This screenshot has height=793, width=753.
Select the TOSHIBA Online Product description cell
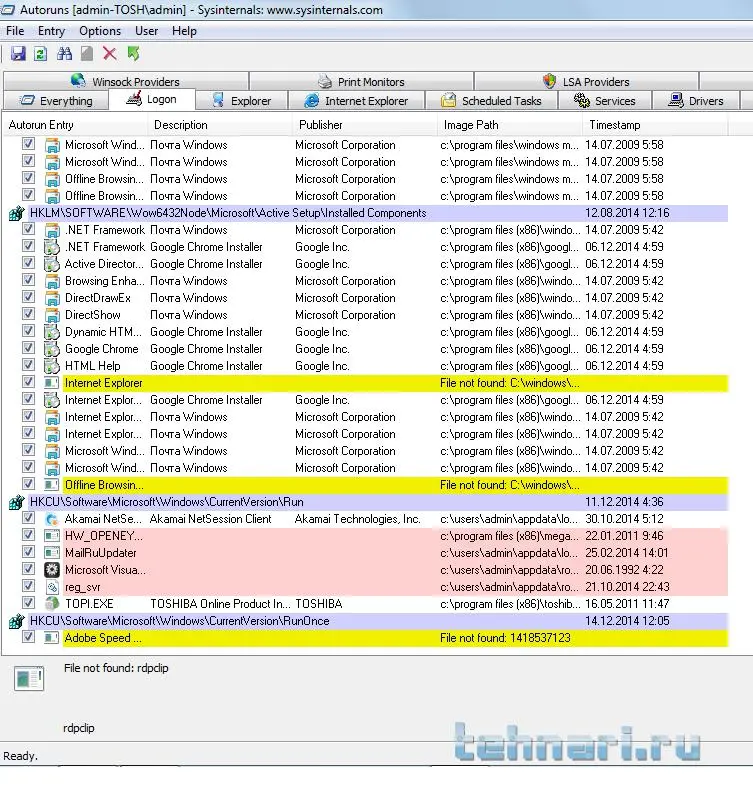[x=220, y=604]
